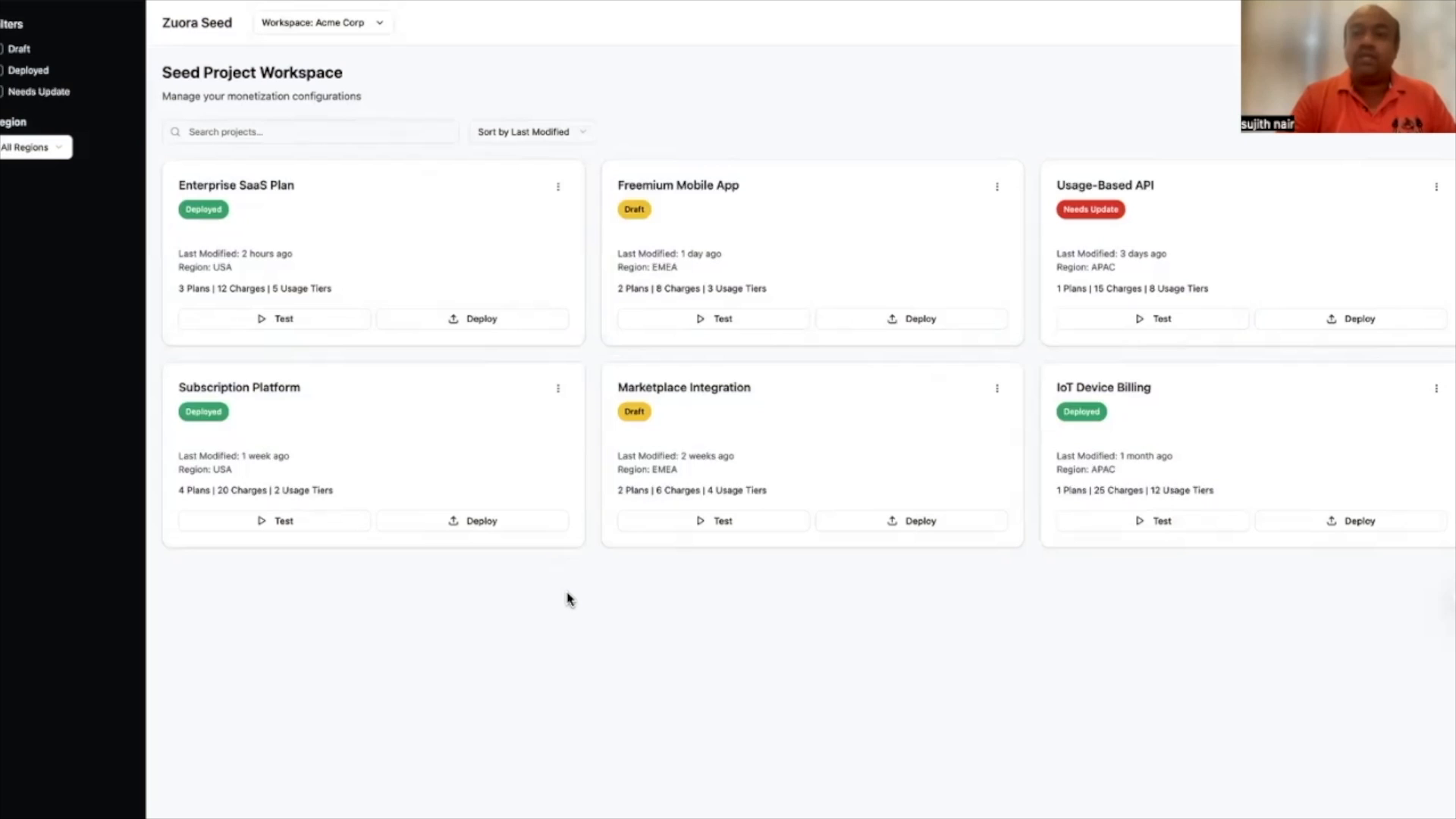This screenshot has width=1456, height=819.
Task: Open the Subscription Platform three-dot menu
Action: pos(558,388)
